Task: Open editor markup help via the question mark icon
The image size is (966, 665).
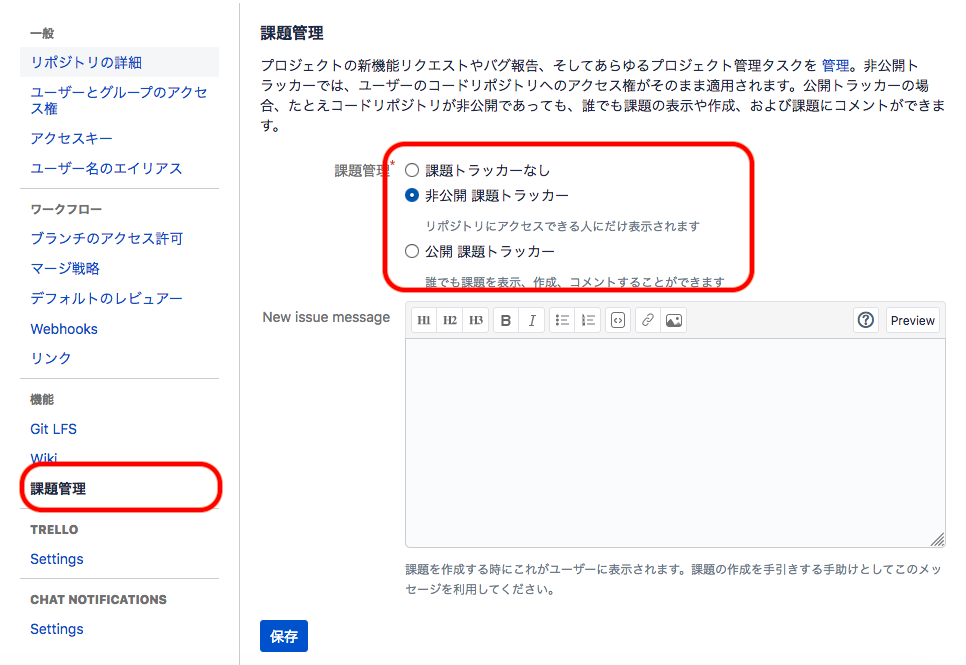Action: pos(865,320)
